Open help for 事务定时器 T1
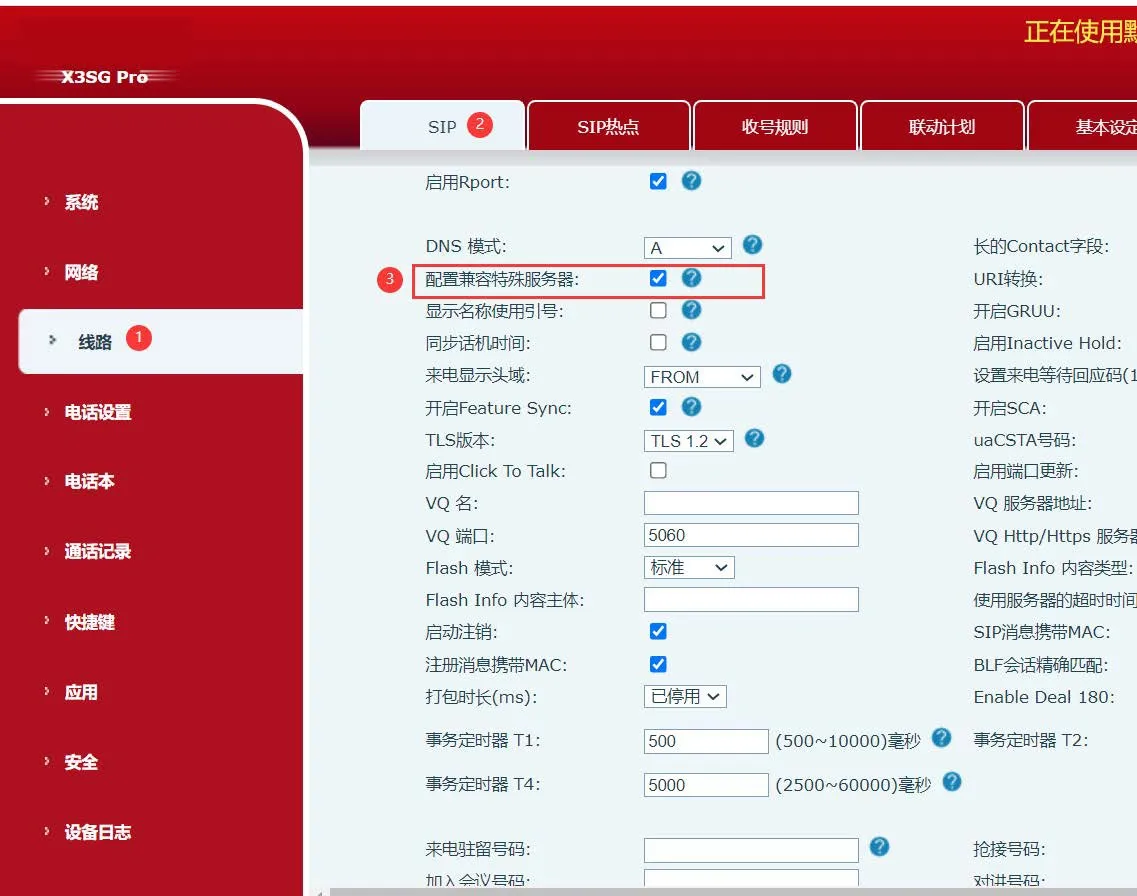Viewport: 1137px width, 896px height. click(x=941, y=738)
